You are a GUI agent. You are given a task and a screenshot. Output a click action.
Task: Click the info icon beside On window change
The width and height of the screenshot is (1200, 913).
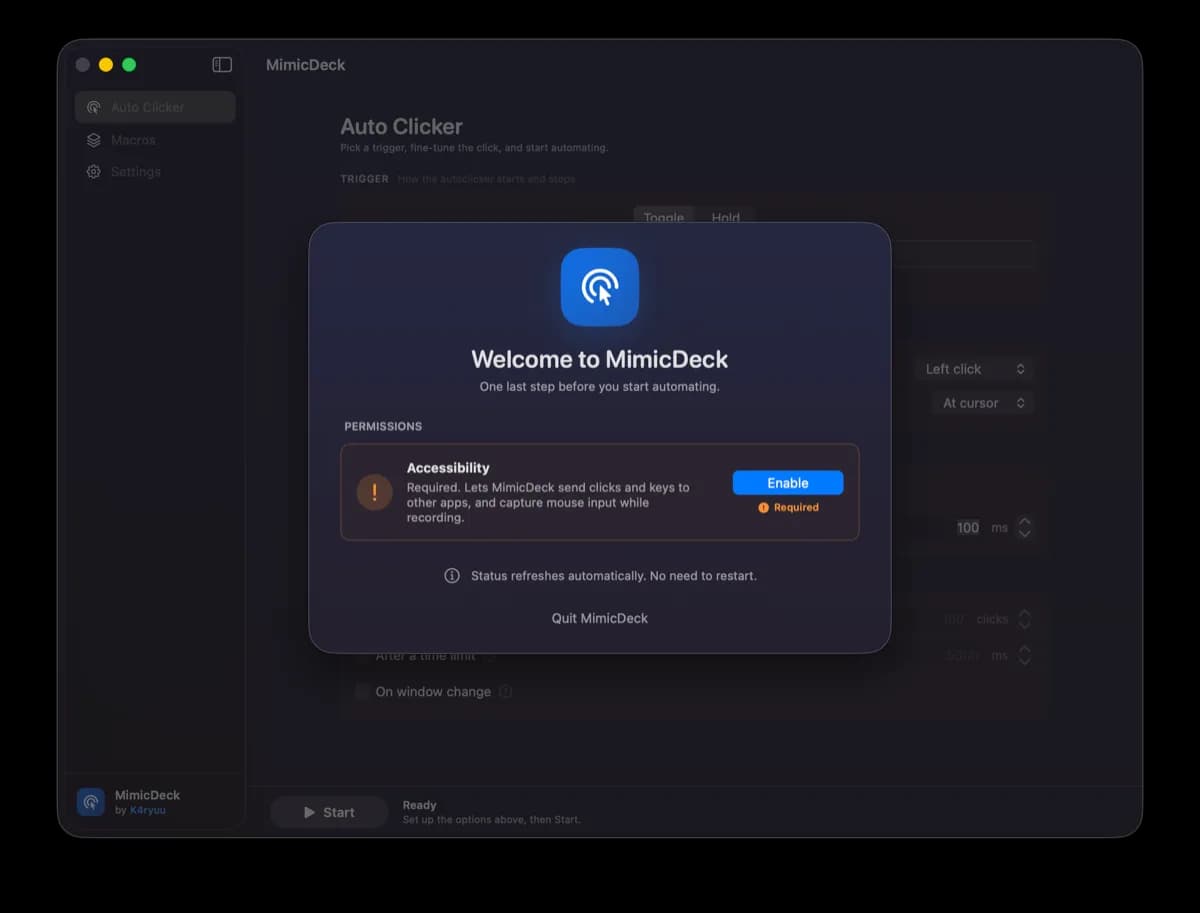(506, 691)
